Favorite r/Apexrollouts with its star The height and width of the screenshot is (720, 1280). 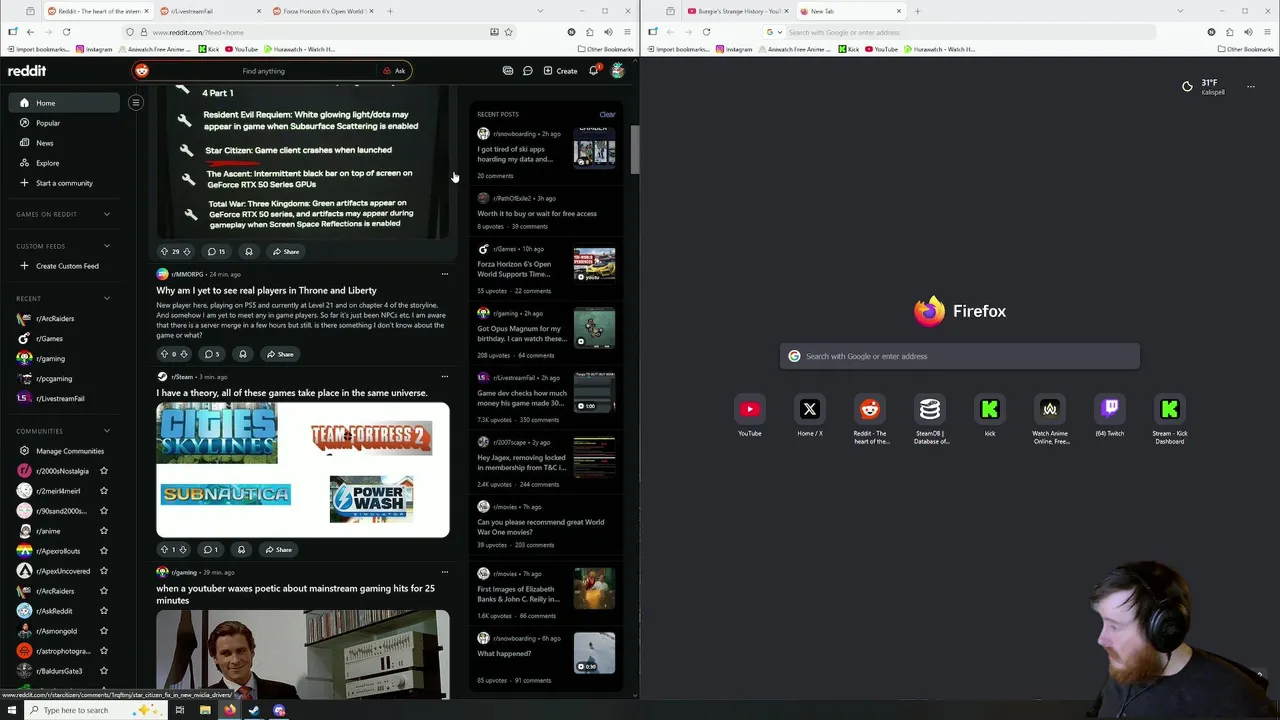click(x=103, y=551)
